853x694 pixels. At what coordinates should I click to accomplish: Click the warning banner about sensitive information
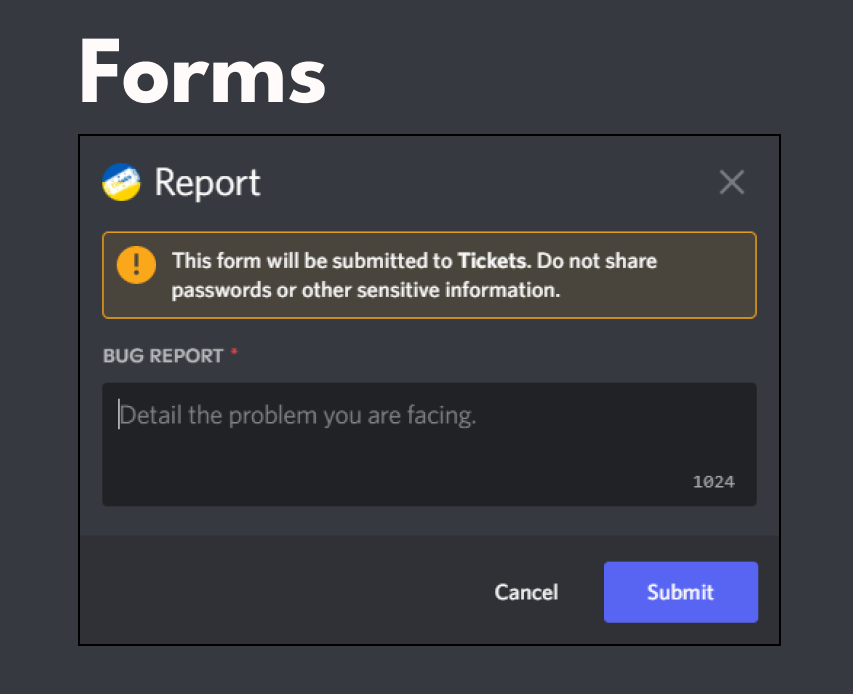(429, 275)
